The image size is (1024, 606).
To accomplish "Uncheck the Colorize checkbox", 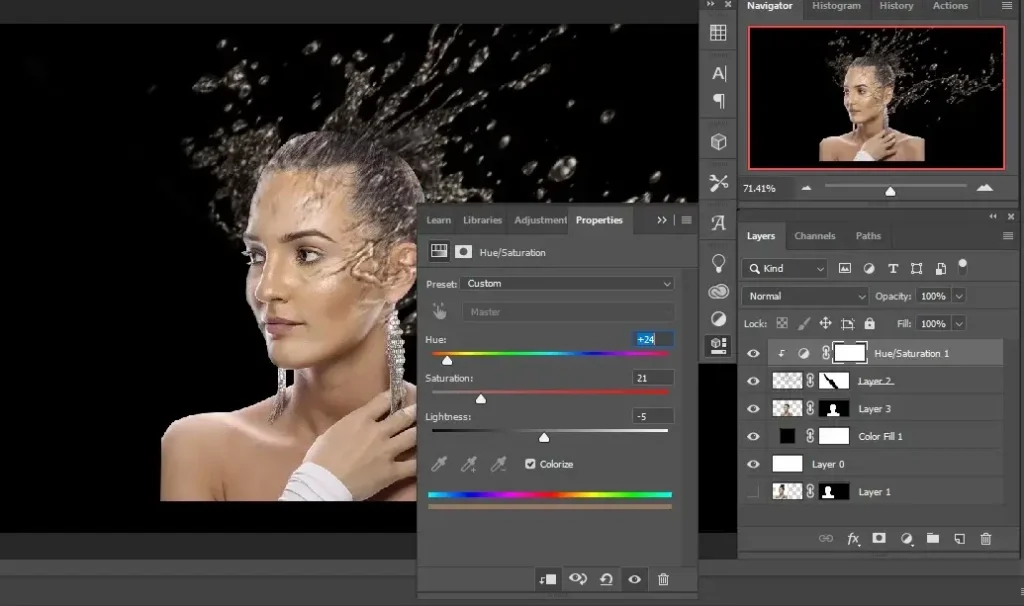I will click(x=530, y=463).
